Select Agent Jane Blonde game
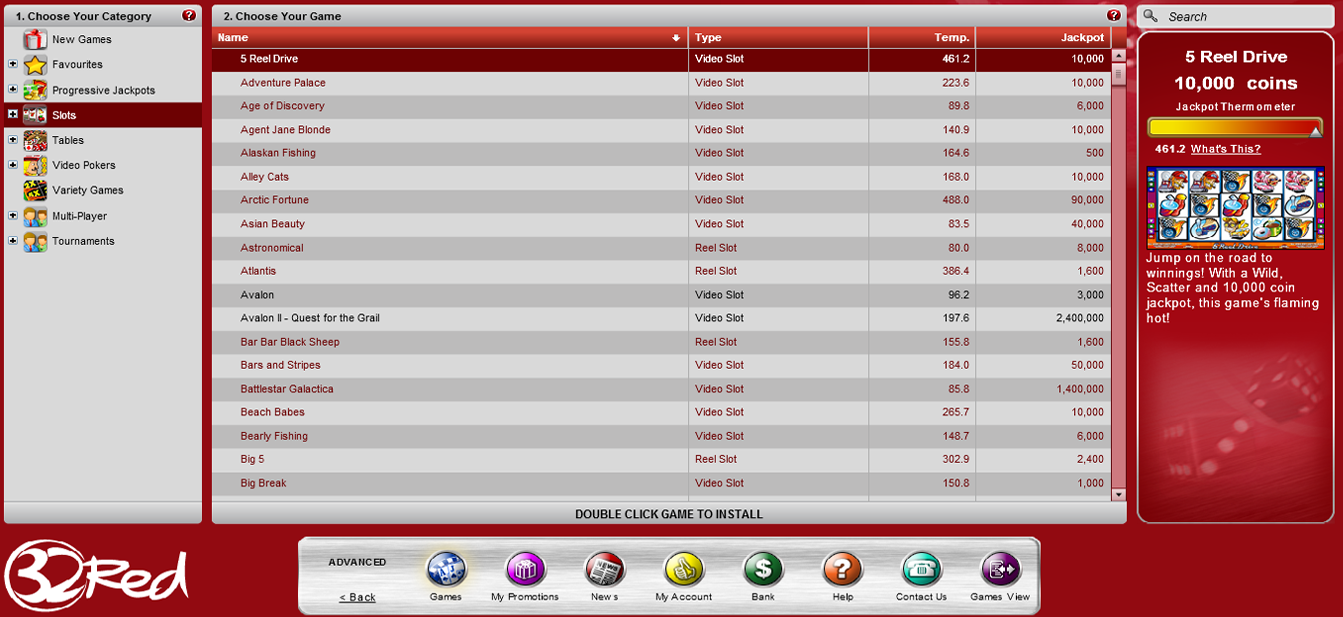The height and width of the screenshot is (617, 1343). [661, 130]
